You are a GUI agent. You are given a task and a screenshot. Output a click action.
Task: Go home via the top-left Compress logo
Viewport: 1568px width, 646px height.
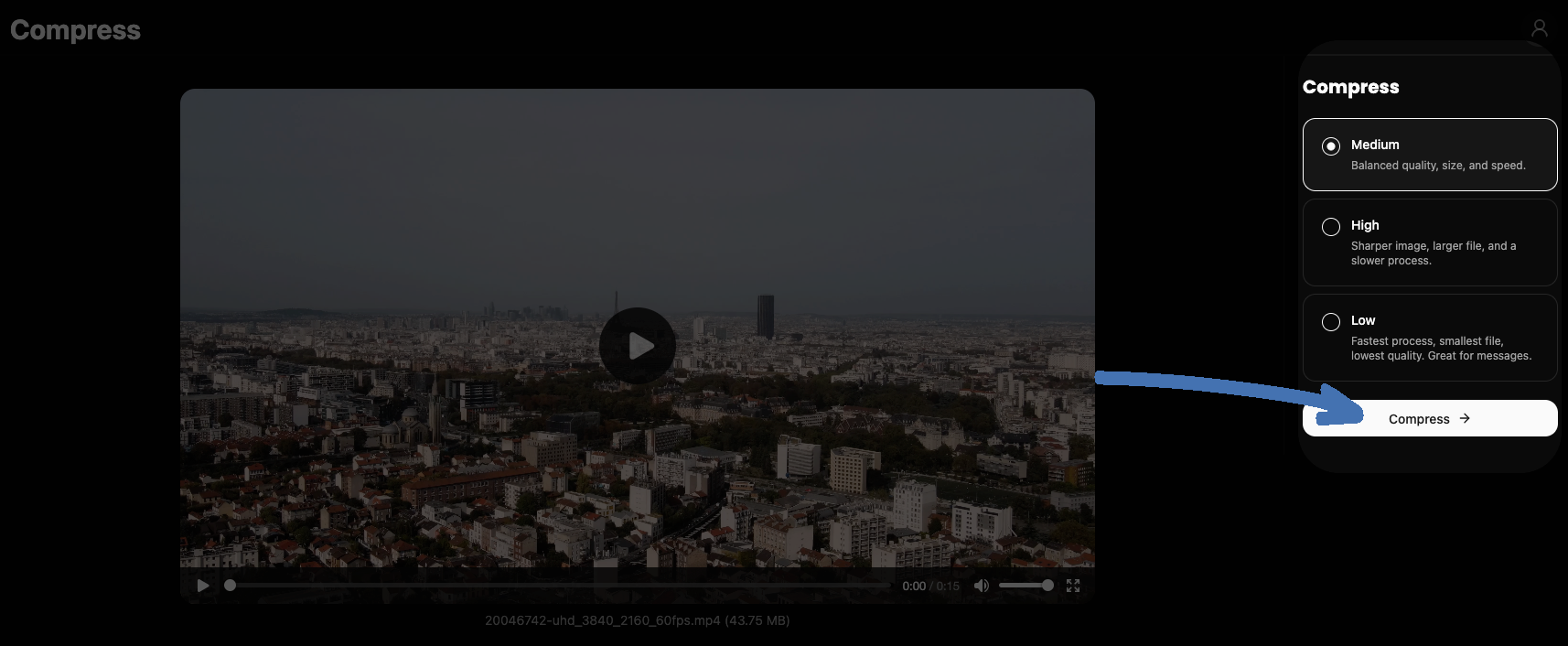tap(75, 30)
